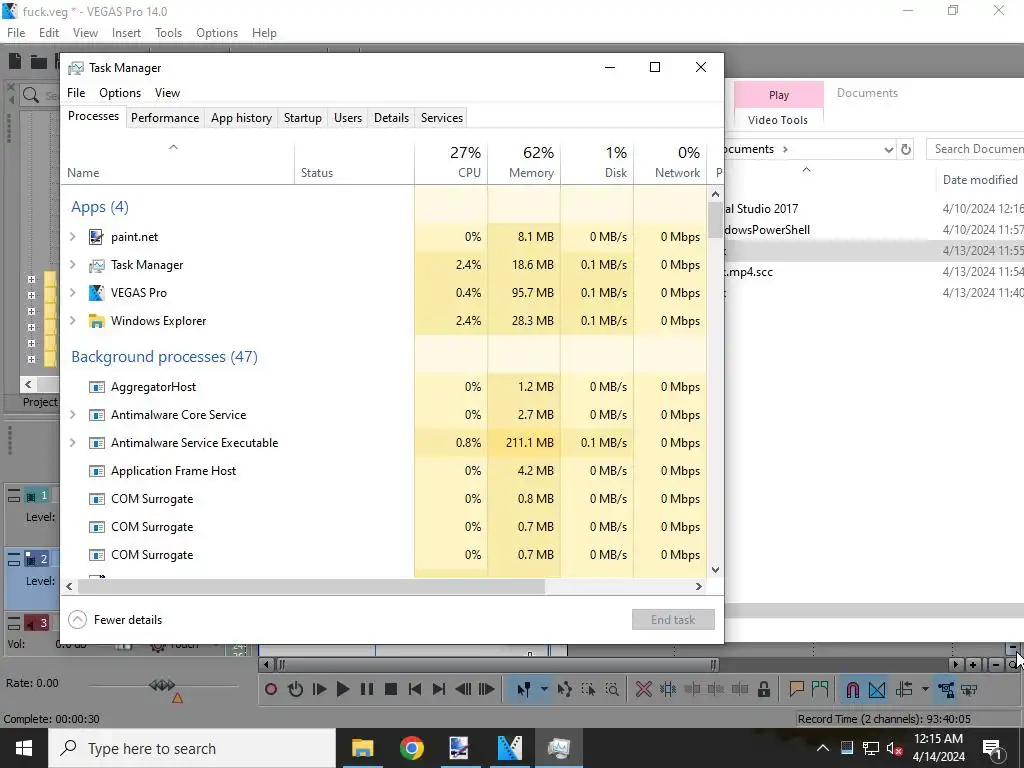Expand the Task Manager process row
The image size is (1024, 768).
point(72,264)
